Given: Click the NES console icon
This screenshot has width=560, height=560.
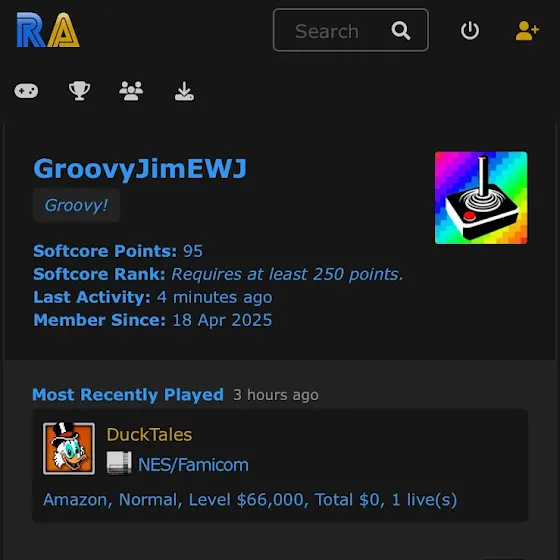Looking at the screenshot, I should pos(119,463).
